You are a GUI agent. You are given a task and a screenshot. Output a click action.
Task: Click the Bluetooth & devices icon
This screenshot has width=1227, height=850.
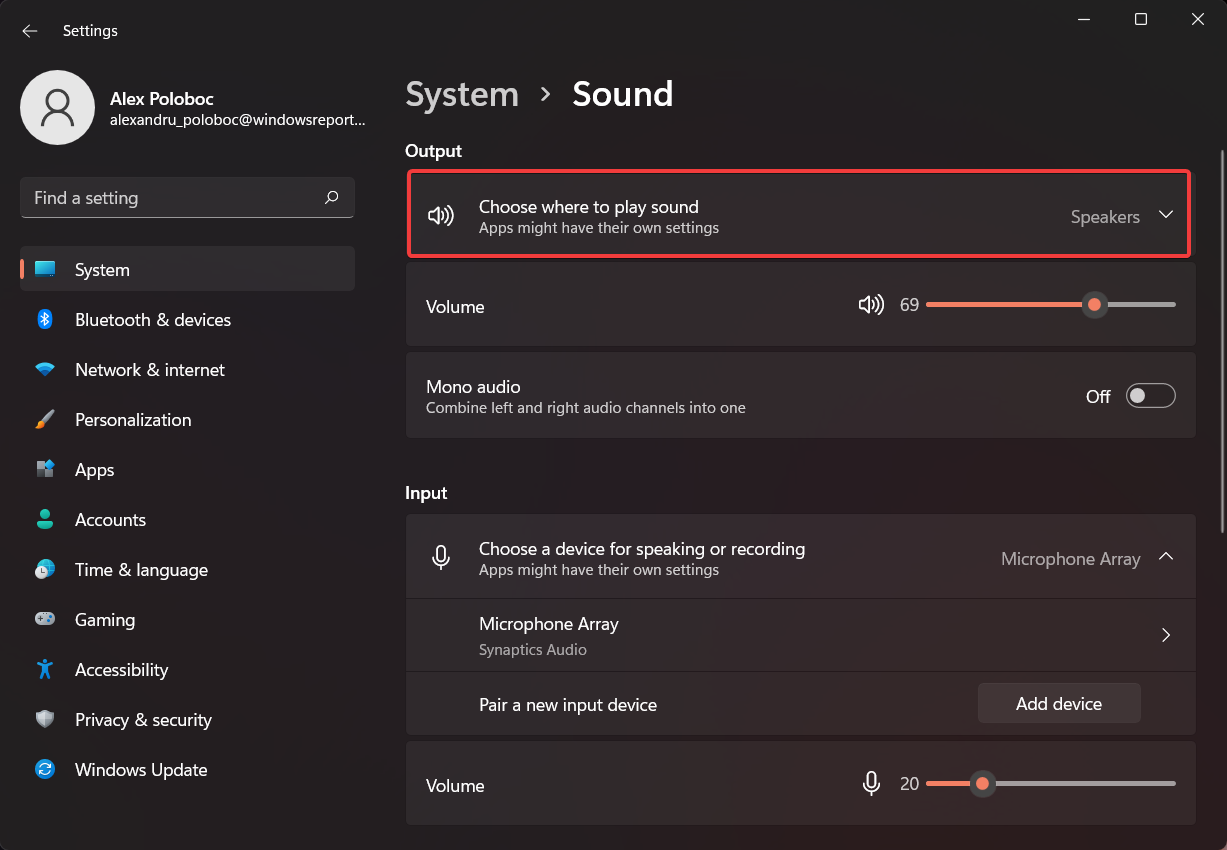tap(45, 320)
